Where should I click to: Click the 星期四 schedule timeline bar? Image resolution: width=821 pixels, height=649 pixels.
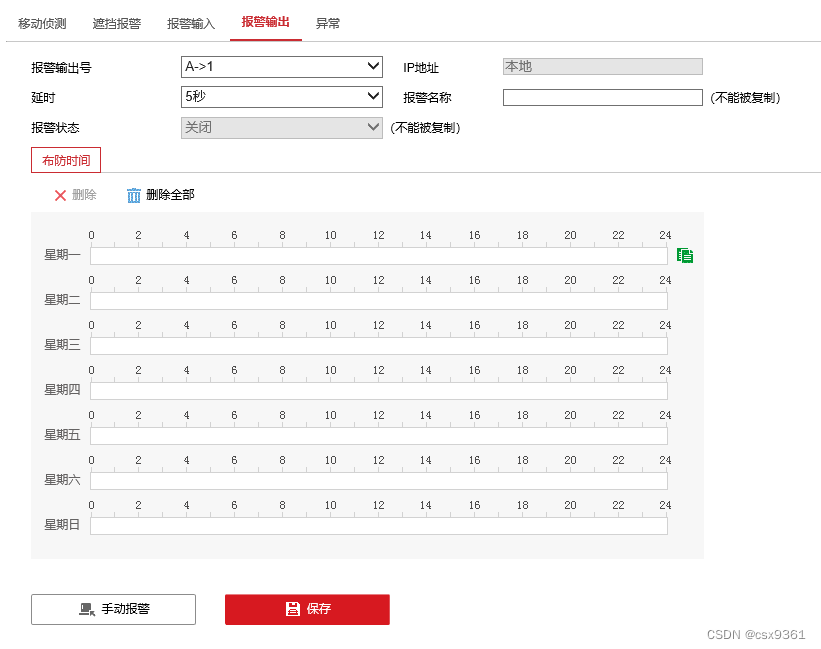pos(379,391)
